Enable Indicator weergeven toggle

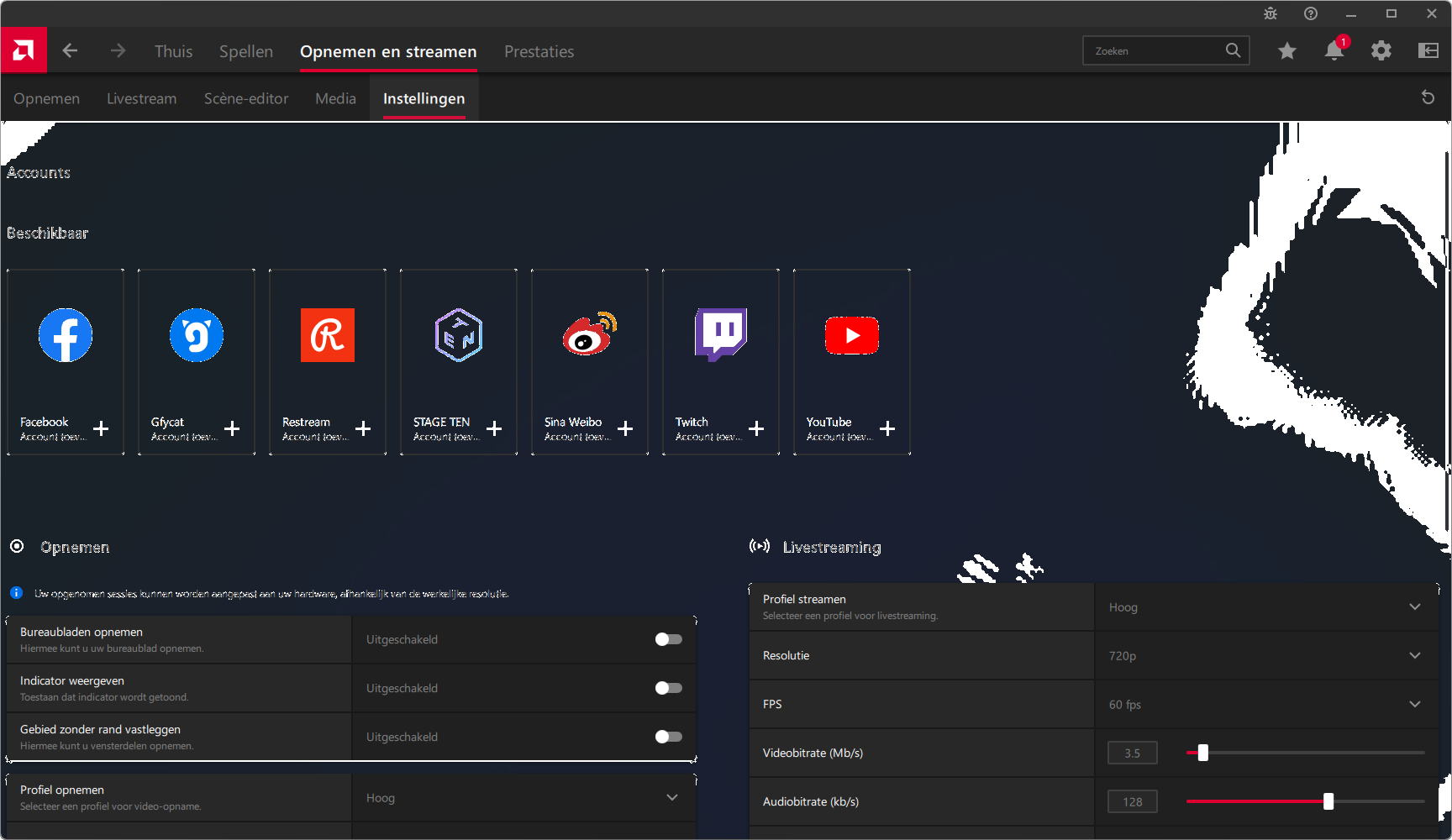[669, 688]
